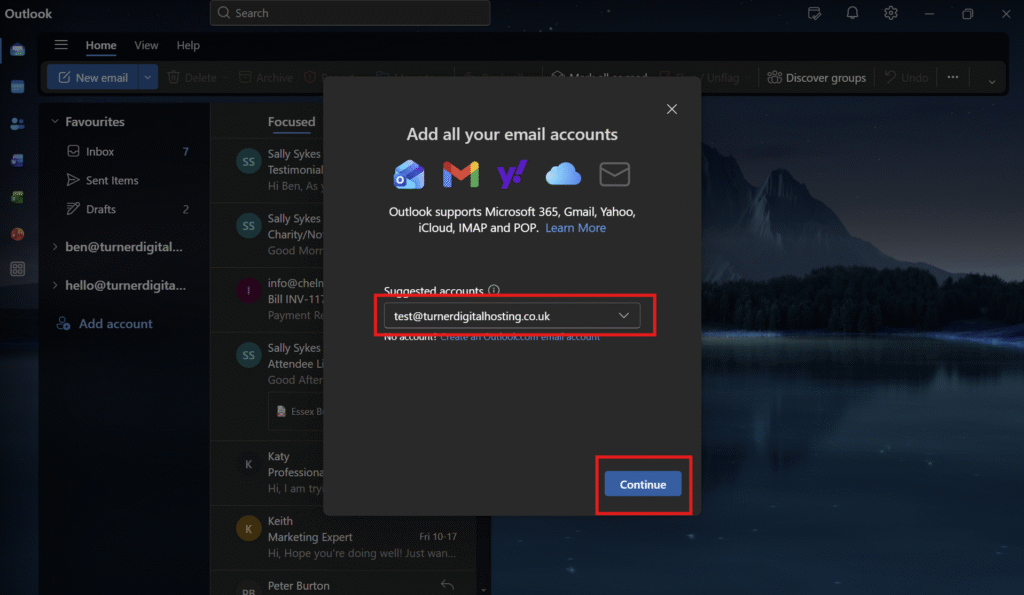Click the Discover groups button
Viewport: 1024px width, 595px height.
(x=816, y=78)
